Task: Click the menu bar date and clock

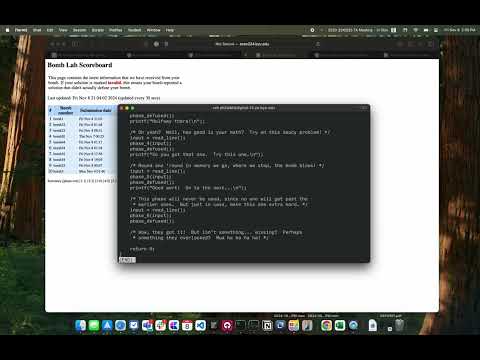Action: tap(459, 30)
